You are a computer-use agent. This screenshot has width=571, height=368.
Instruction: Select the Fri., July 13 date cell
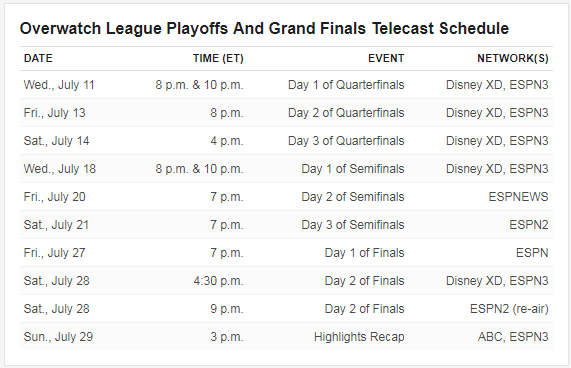pyautogui.click(x=54, y=113)
